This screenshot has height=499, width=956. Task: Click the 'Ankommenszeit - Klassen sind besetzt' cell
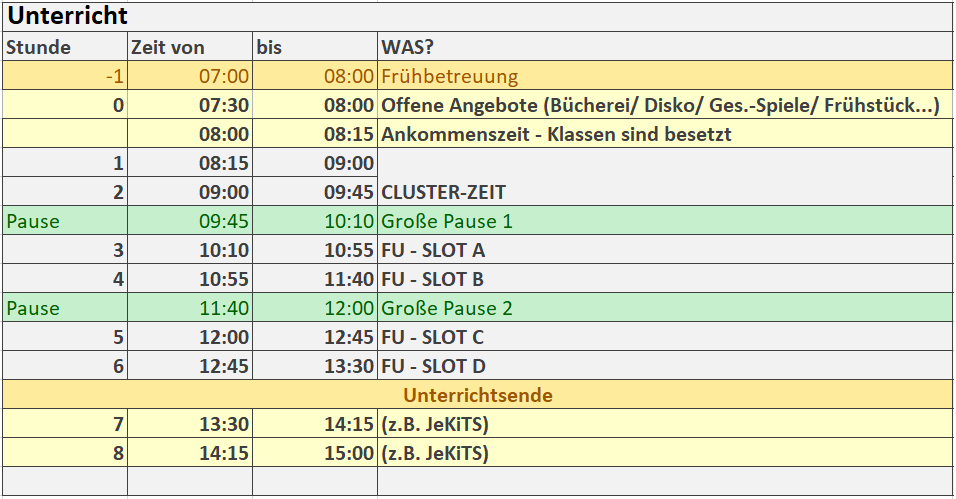pos(664,134)
